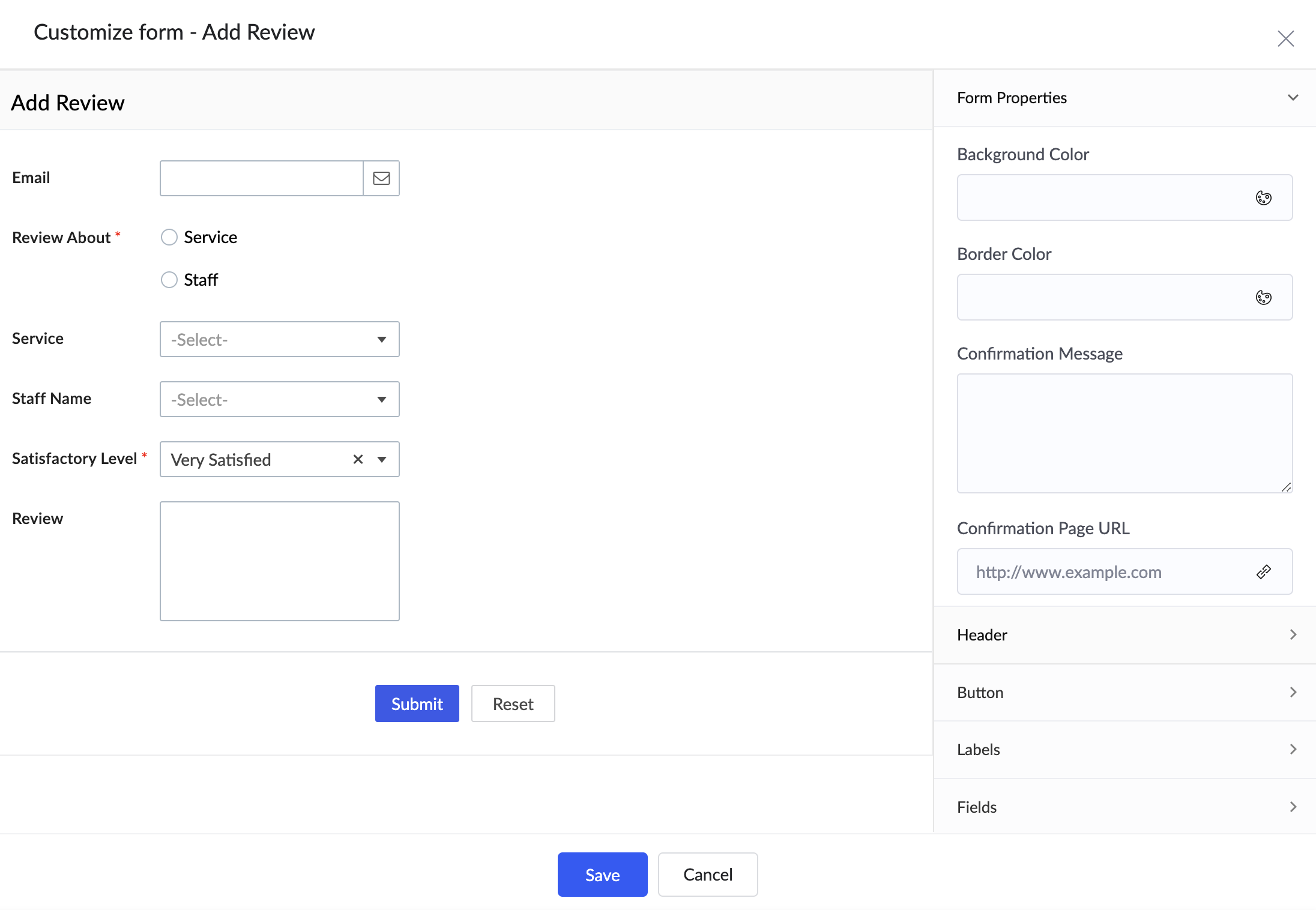1316x910 pixels.
Task: Open the Staff Name select dropdown
Action: click(279, 399)
